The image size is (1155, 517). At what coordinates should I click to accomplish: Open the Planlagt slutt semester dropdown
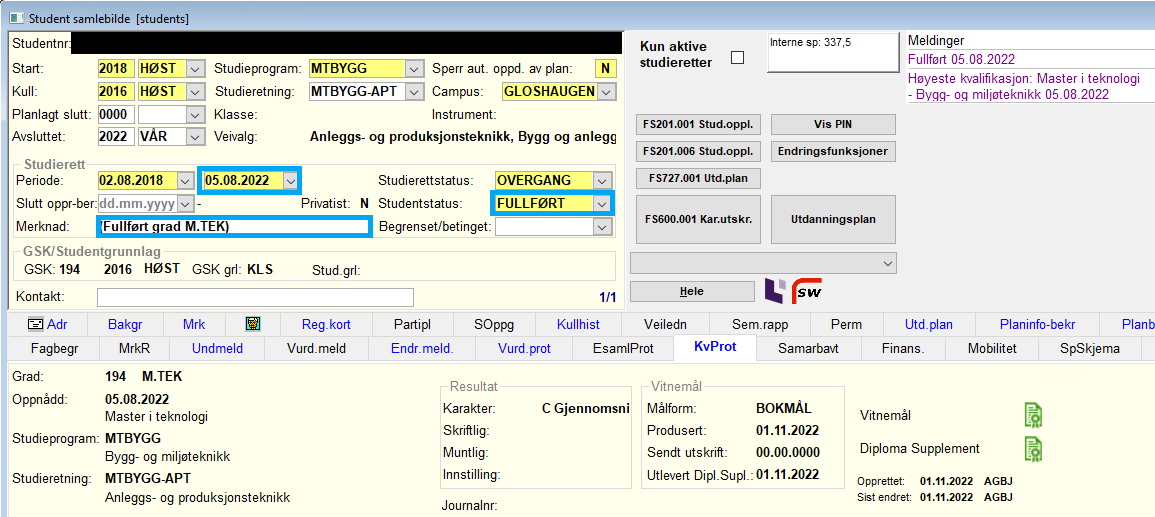coord(196,115)
